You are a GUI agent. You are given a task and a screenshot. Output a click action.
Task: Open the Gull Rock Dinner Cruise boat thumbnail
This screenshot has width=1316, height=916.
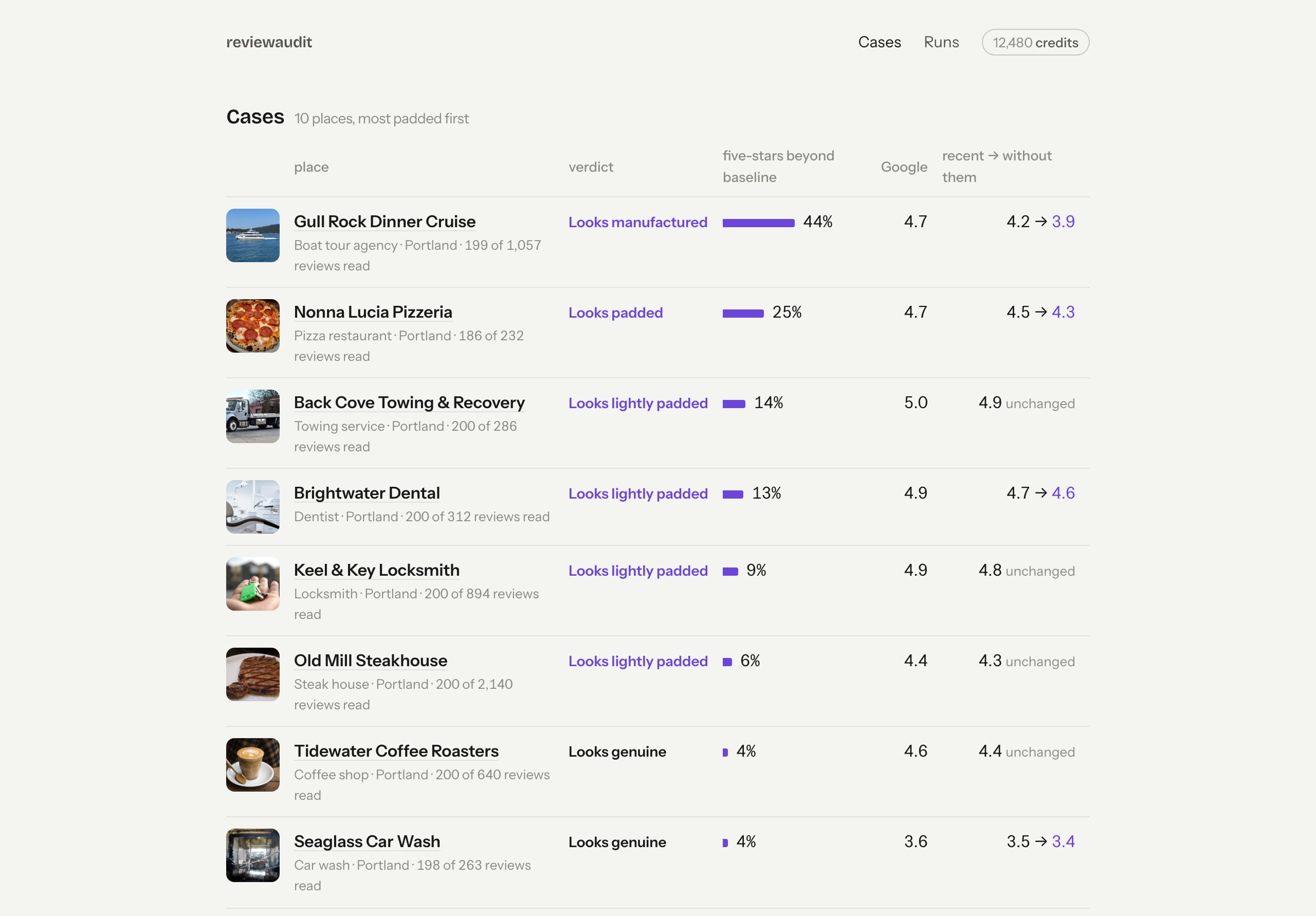click(x=253, y=235)
